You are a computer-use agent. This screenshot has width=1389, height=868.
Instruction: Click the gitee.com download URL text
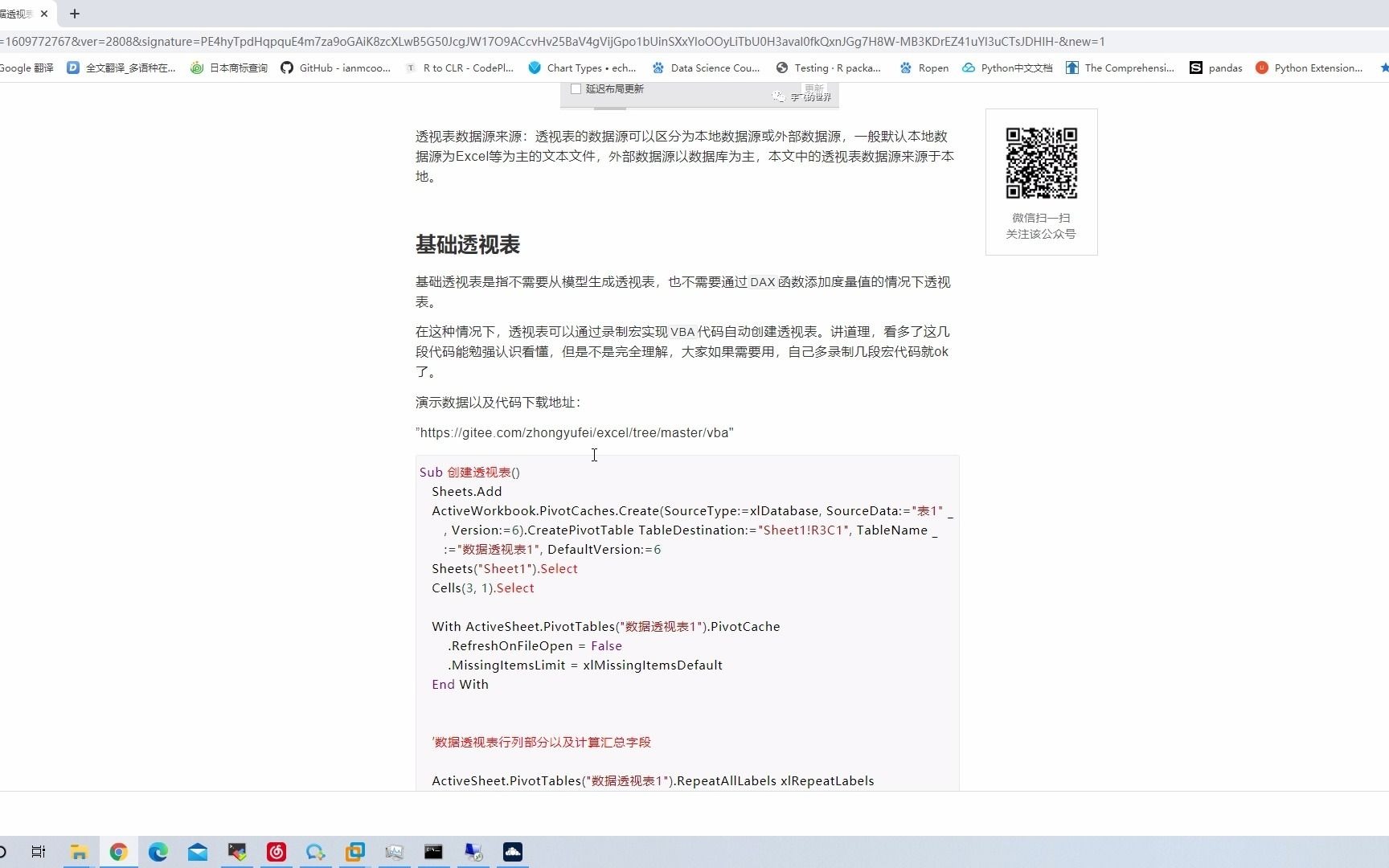point(575,432)
